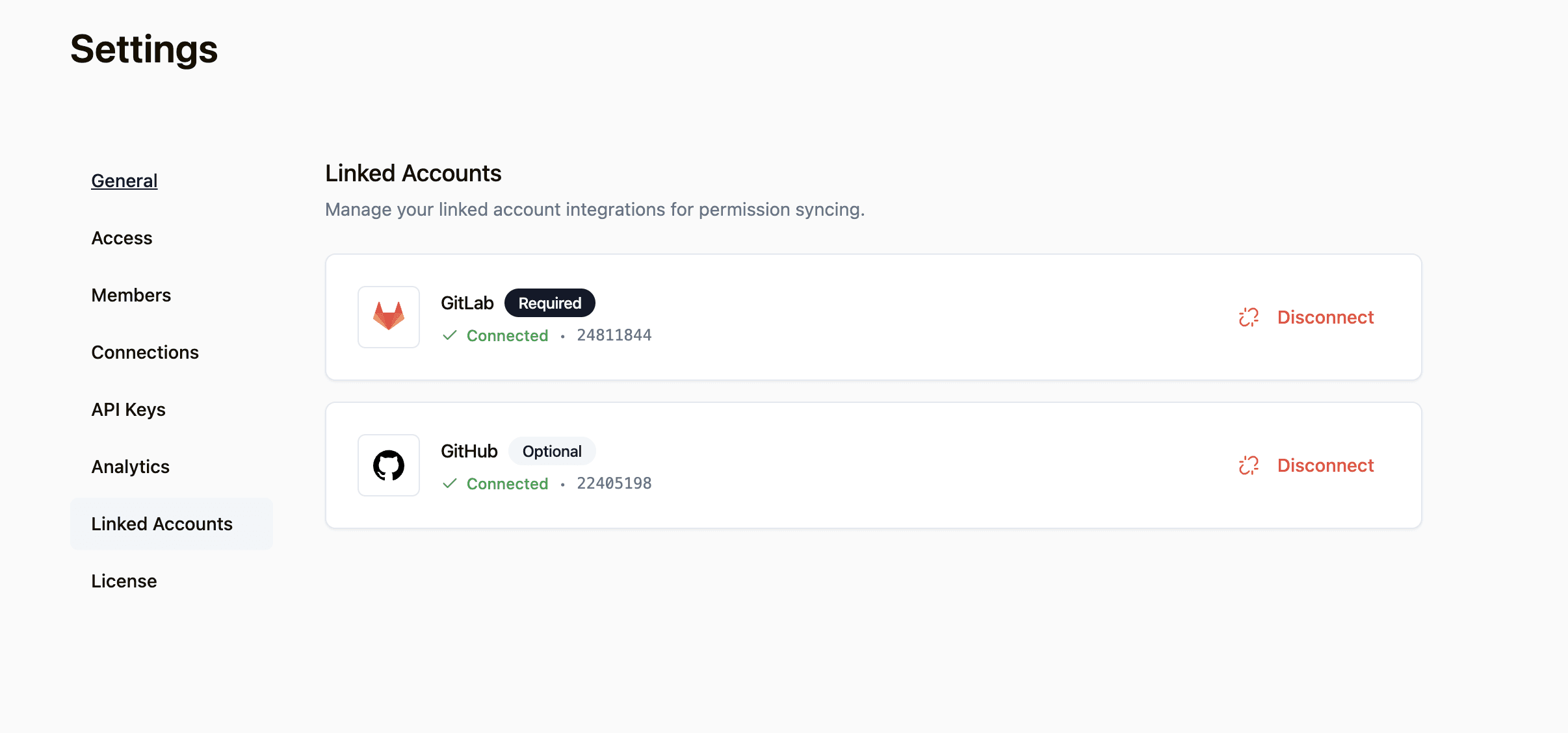The height and width of the screenshot is (733, 1568).
Task: Disconnect the GitLab account
Action: pyautogui.click(x=1307, y=317)
